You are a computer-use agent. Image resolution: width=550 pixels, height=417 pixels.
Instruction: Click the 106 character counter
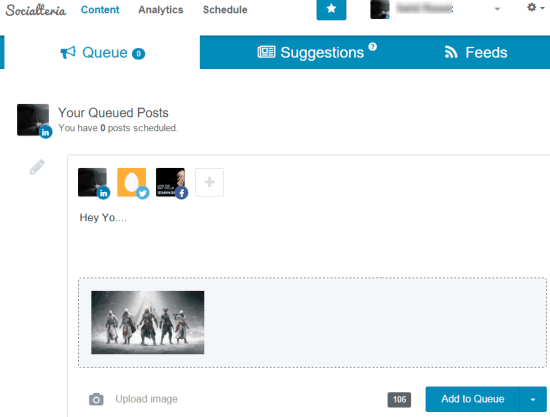(x=399, y=399)
